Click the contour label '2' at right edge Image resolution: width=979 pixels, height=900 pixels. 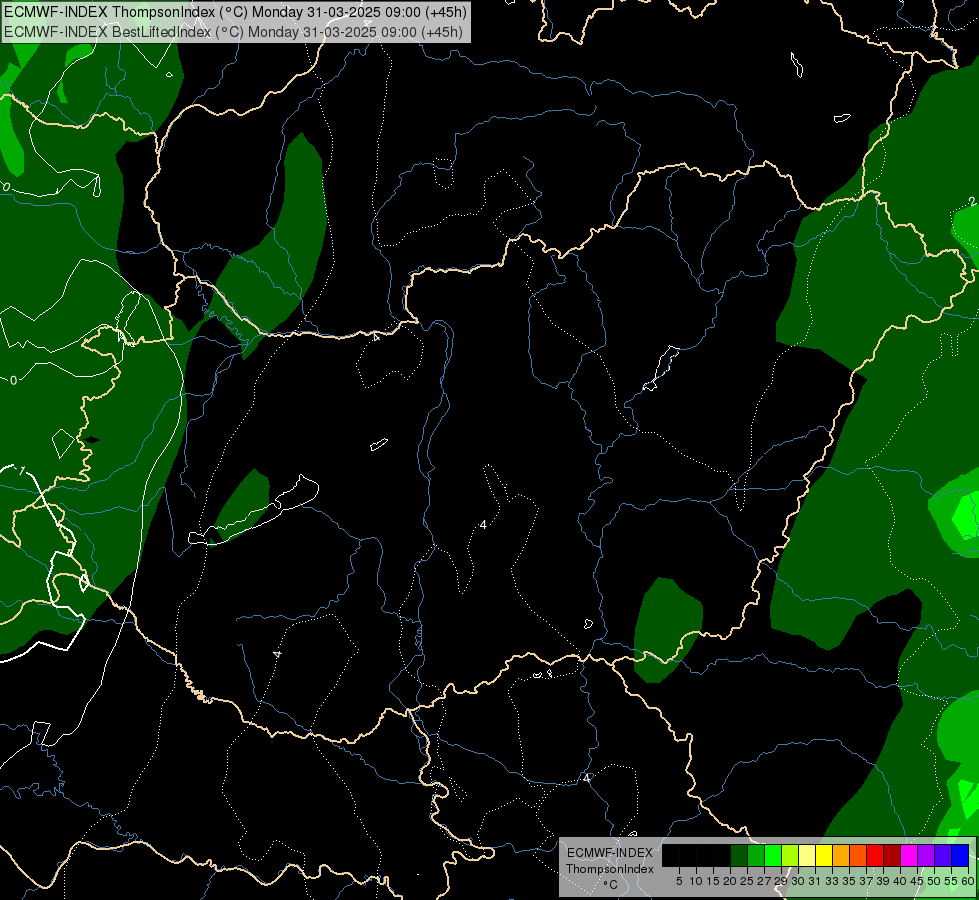point(972,201)
